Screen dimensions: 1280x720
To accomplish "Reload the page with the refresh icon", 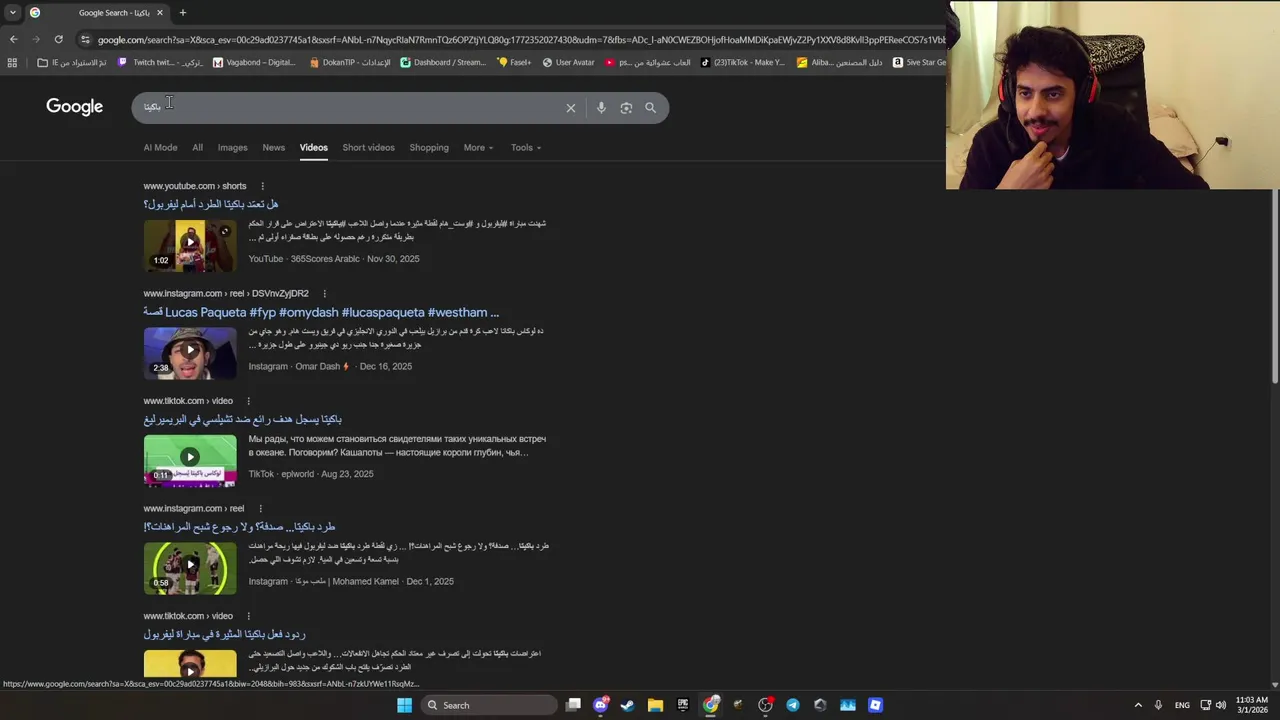I will click(59, 39).
